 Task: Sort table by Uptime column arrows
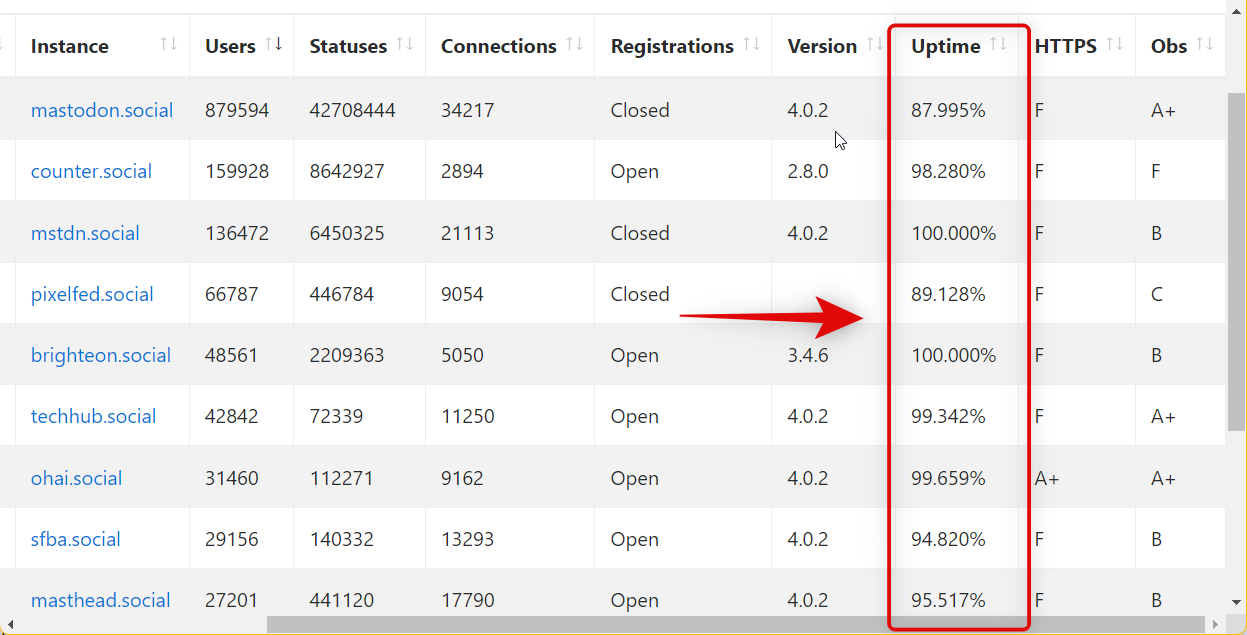pos(998,44)
